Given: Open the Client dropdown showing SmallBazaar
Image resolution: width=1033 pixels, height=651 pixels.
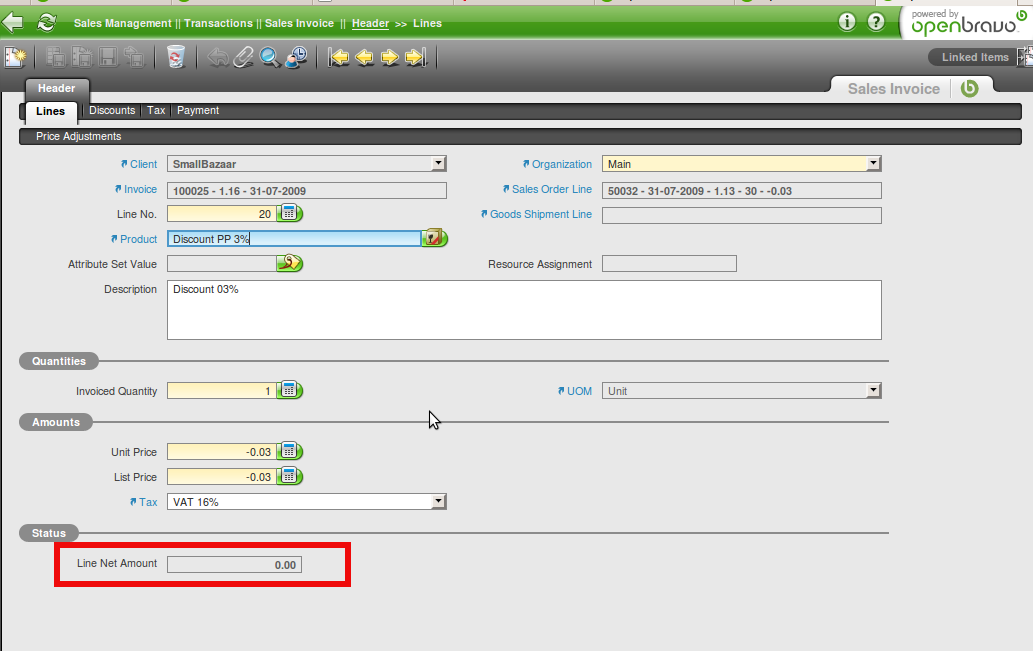Looking at the screenshot, I should [x=438, y=164].
